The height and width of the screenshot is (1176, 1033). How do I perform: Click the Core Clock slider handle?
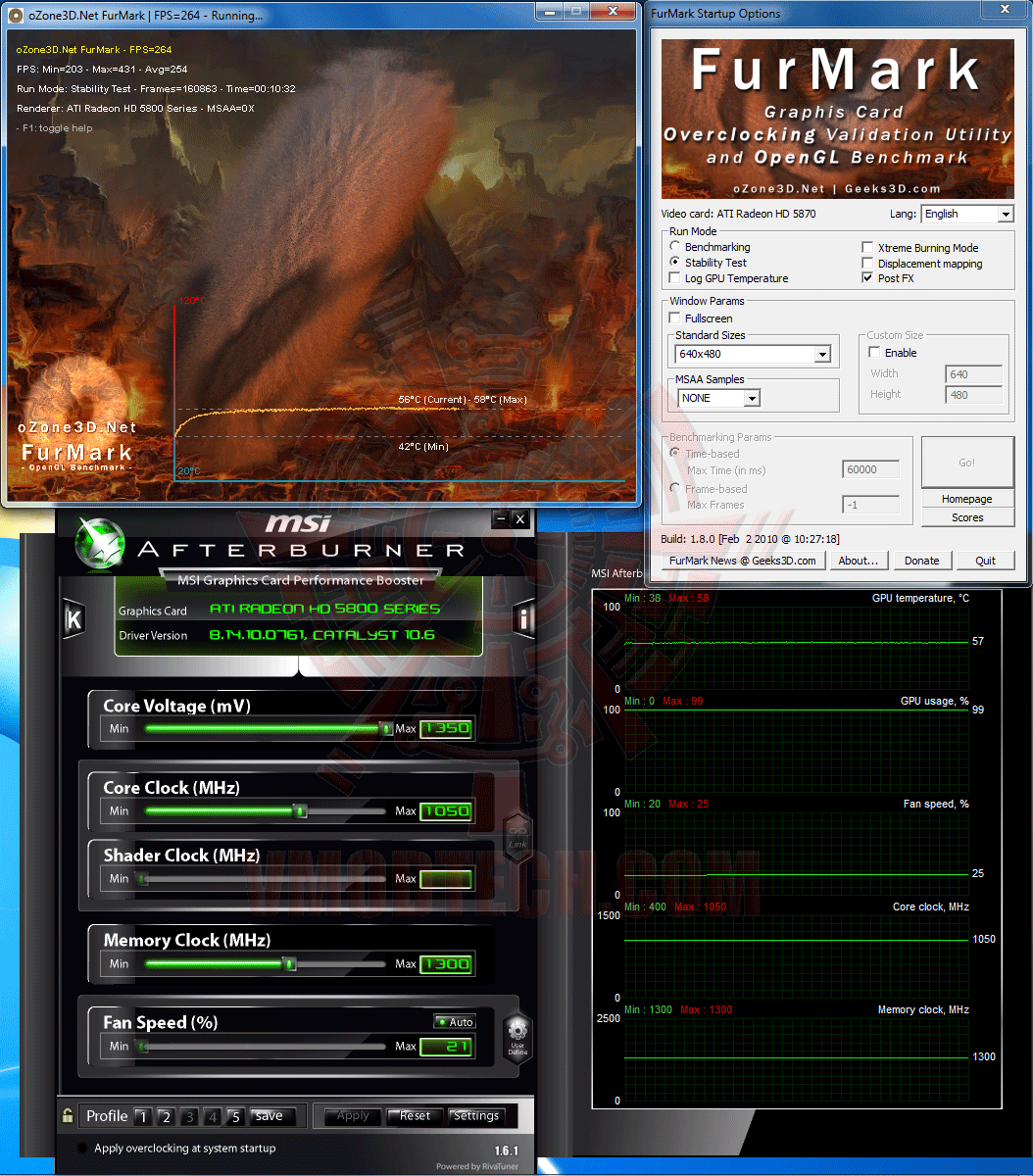point(300,810)
